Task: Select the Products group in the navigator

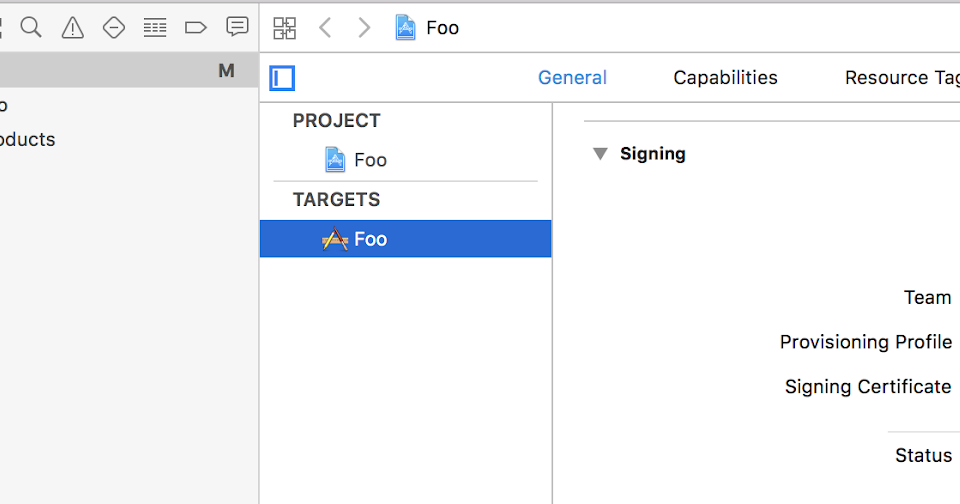Action: click(28, 140)
